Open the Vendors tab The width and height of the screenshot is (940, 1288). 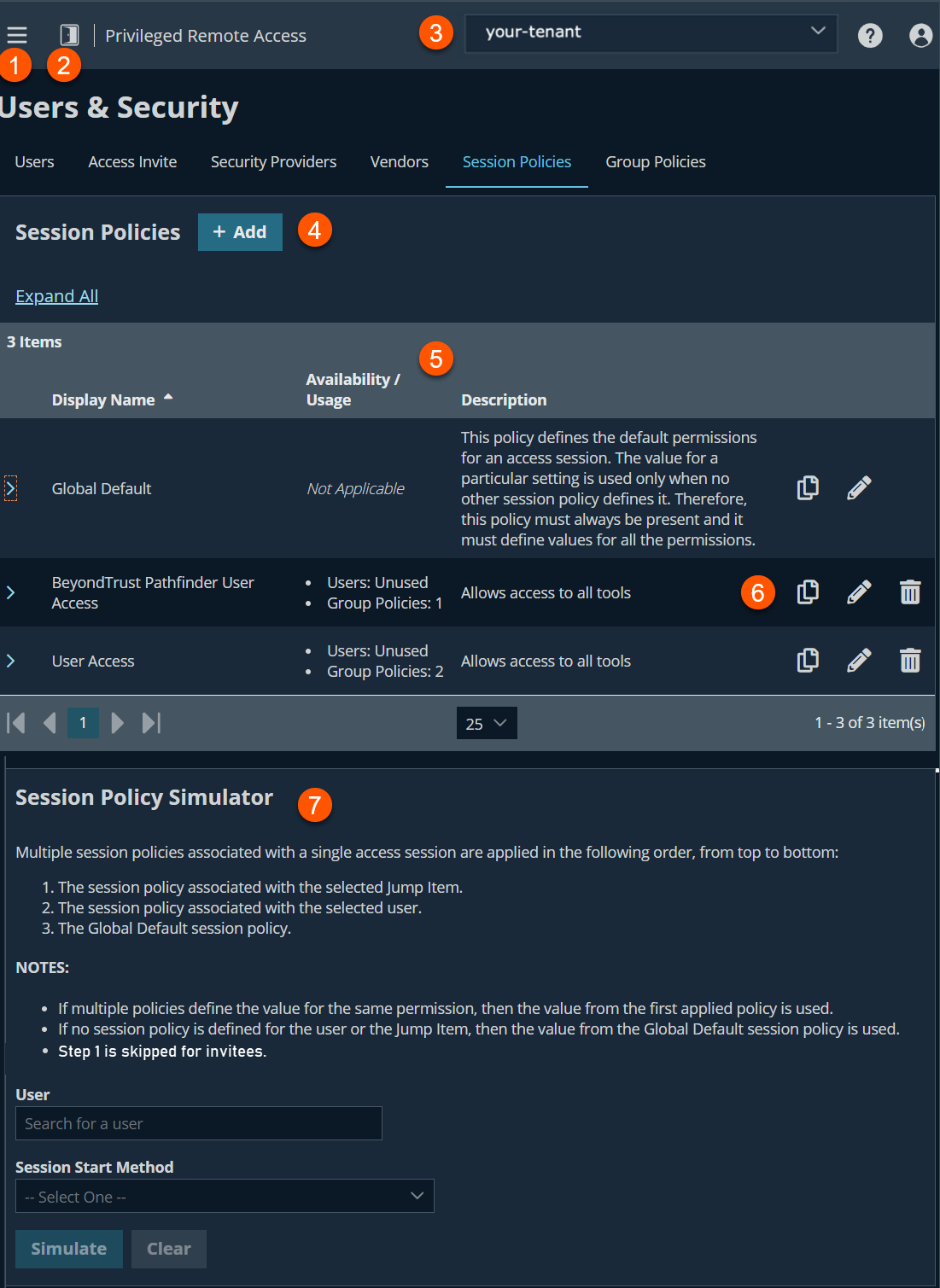399,161
